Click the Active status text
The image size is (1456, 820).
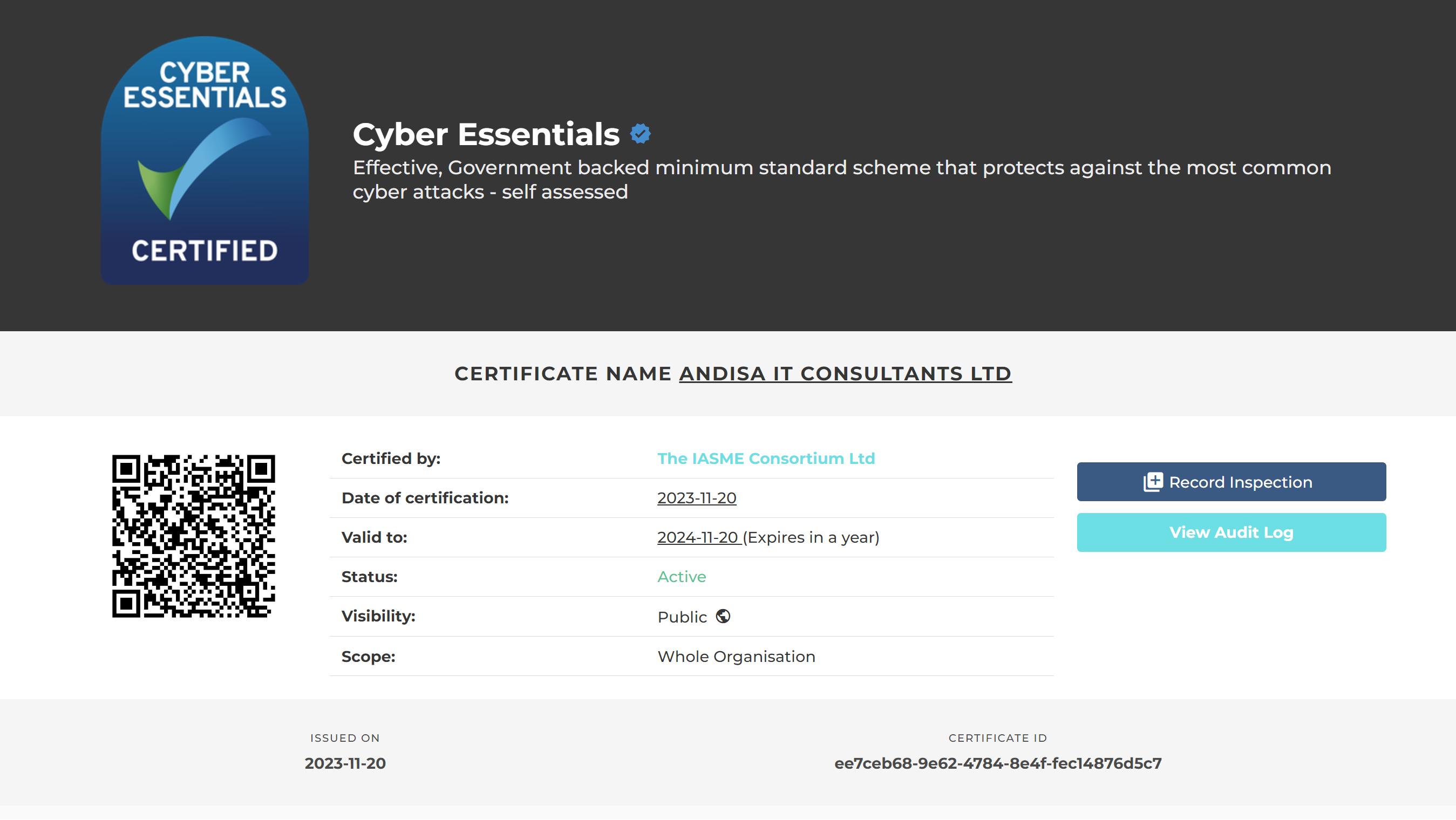682,577
